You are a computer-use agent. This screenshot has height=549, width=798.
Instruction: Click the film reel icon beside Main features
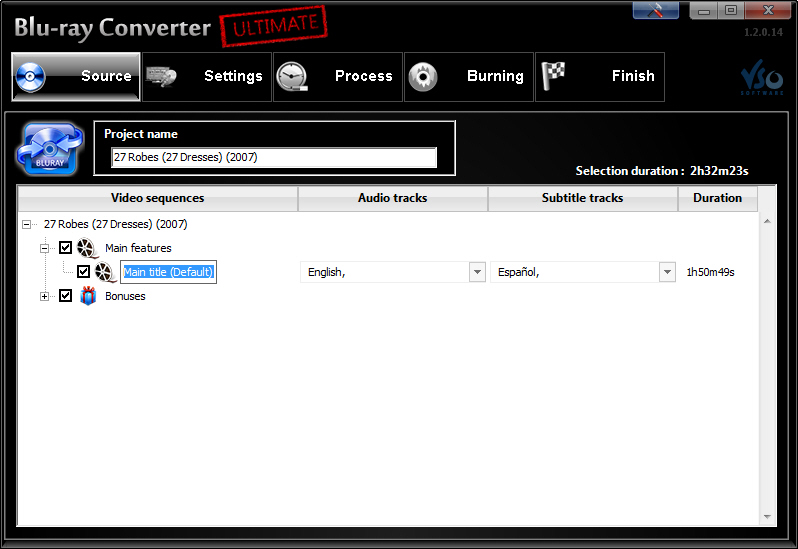coord(88,248)
